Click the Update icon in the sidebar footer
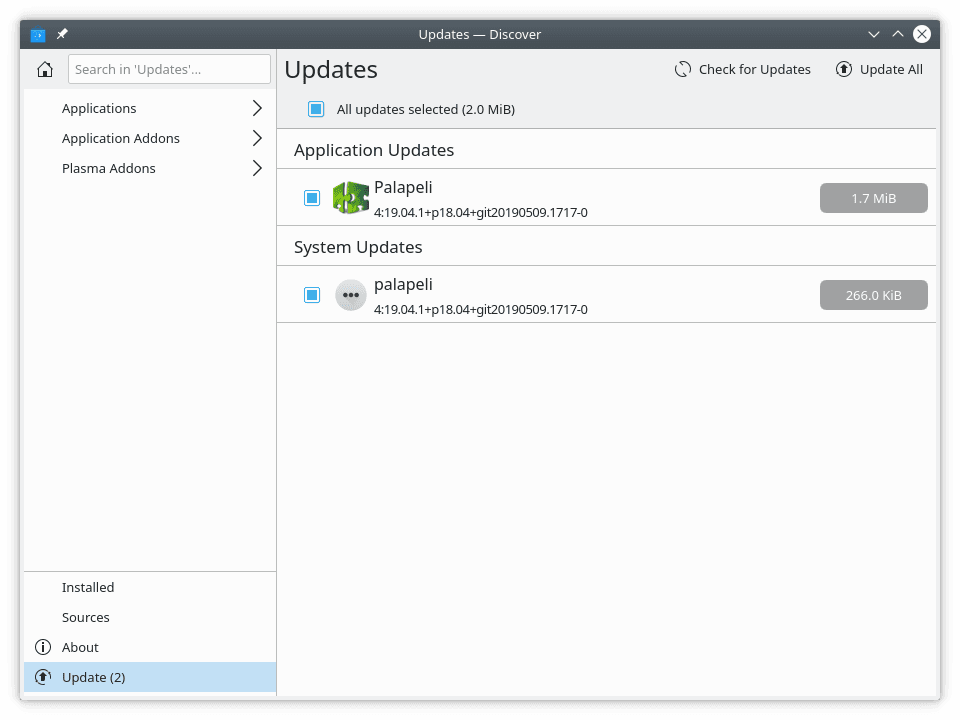The image size is (960, 720). tap(43, 677)
